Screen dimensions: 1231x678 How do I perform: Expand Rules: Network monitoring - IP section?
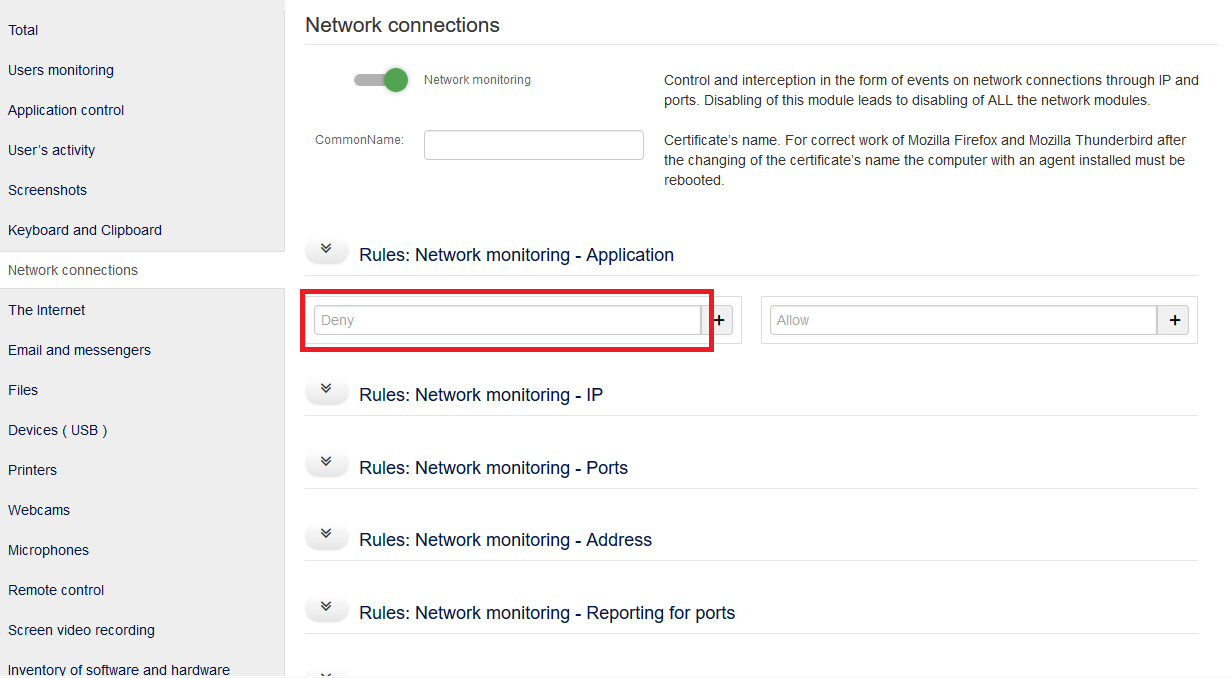[326, 390]
